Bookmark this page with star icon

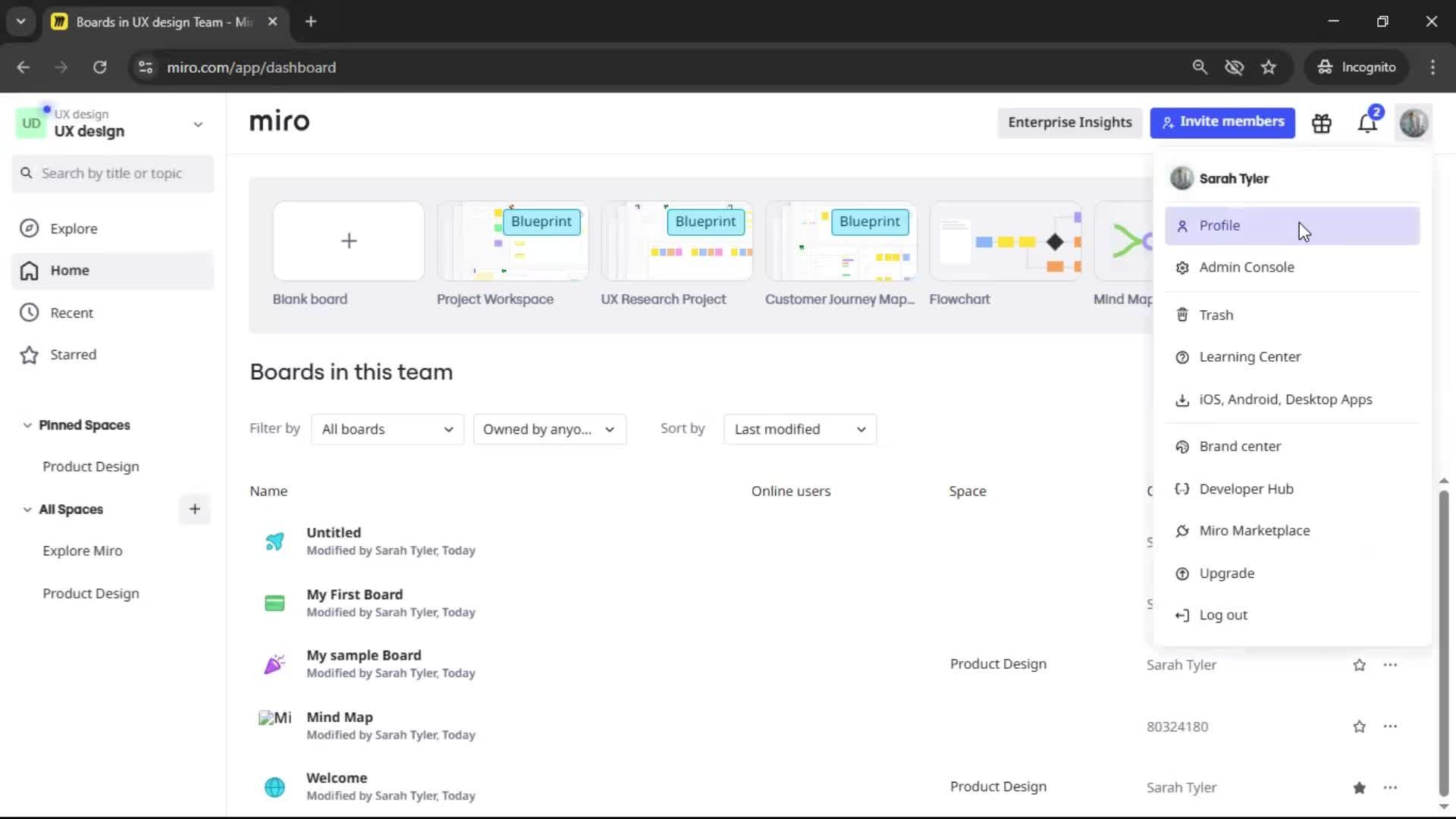click(1269, 67)
